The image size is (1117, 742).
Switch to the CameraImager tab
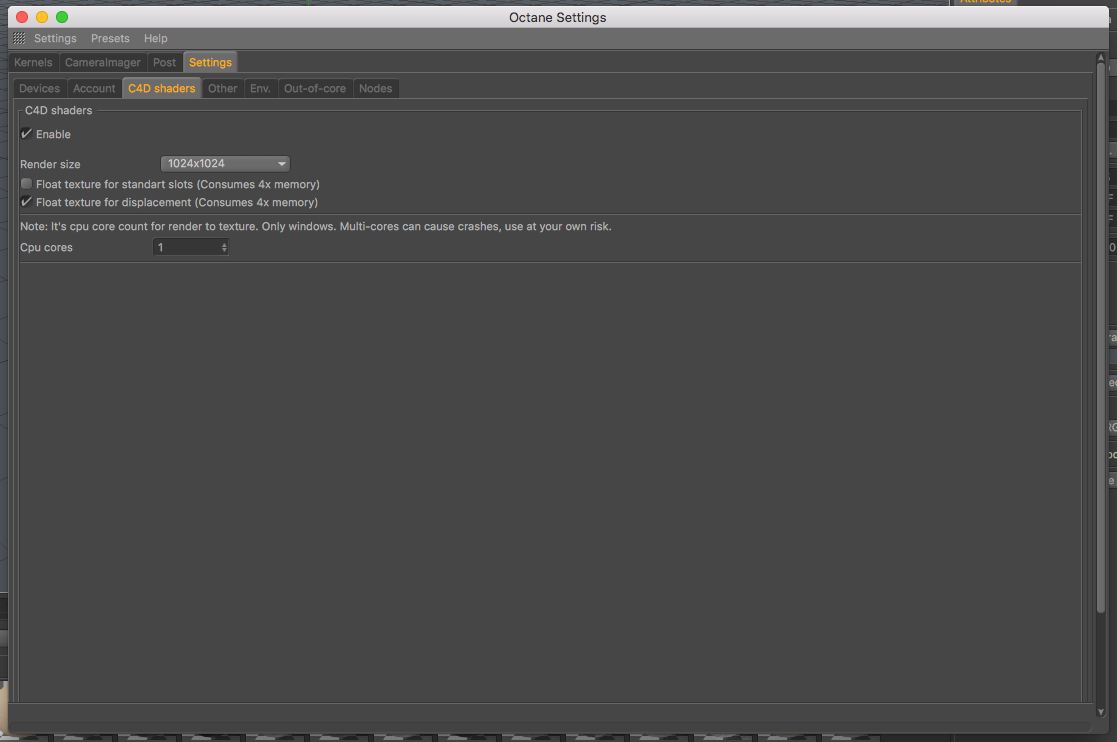click(x=103, y=63)
